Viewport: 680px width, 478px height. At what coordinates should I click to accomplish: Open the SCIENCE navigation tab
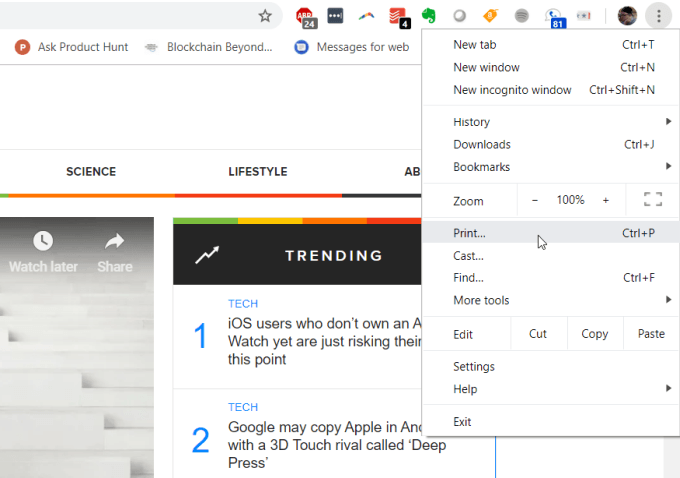coord(91,172)
